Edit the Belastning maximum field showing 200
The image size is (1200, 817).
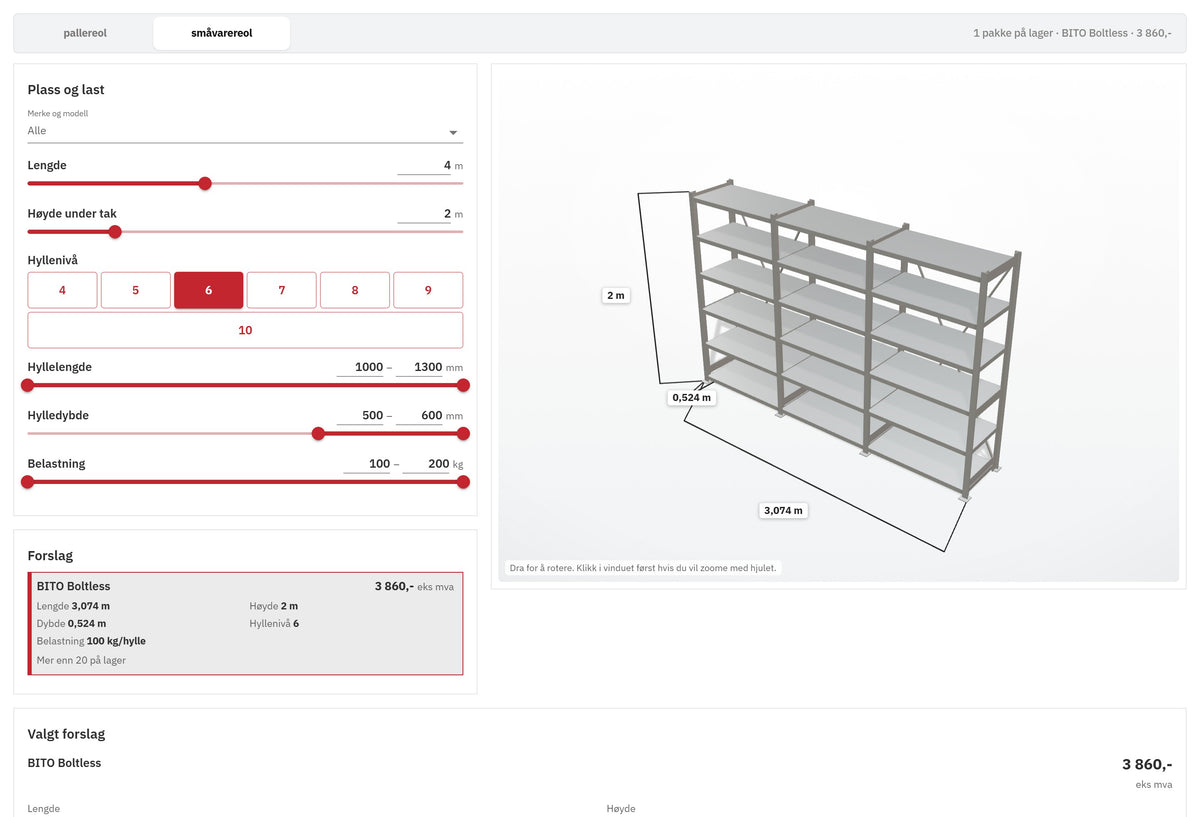point(426,463)
